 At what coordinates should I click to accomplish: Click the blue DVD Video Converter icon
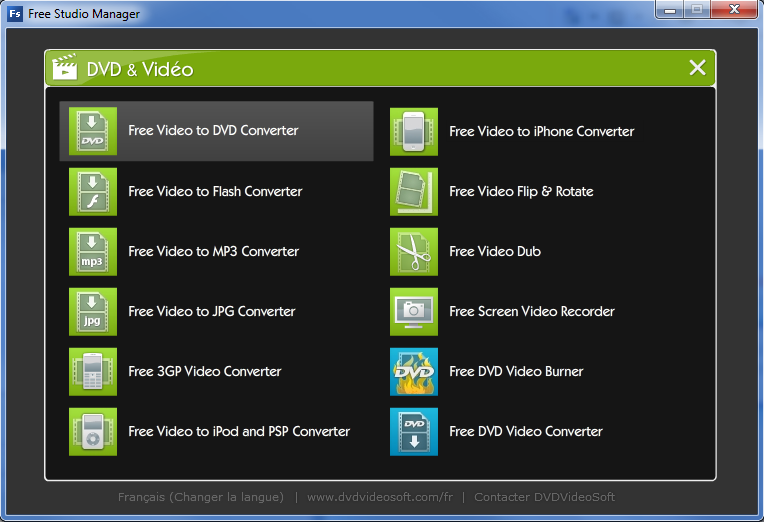coord(414,431)
